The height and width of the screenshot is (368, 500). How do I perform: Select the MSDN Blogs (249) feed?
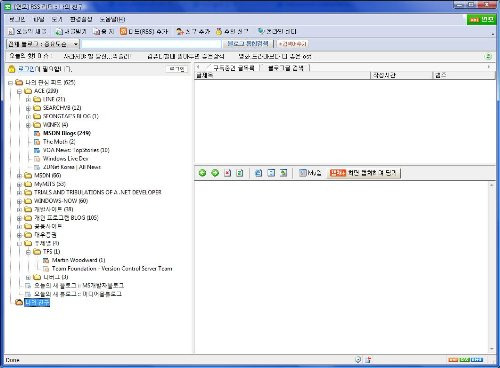[67, 133]
